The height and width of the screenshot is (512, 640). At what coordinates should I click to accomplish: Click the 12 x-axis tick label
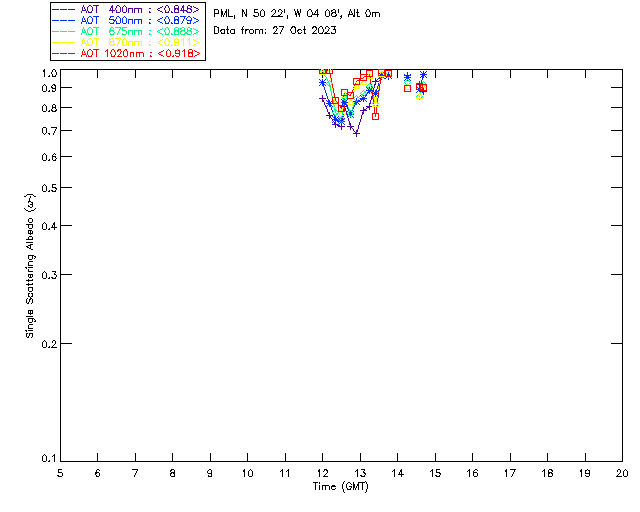click(322, 473)
